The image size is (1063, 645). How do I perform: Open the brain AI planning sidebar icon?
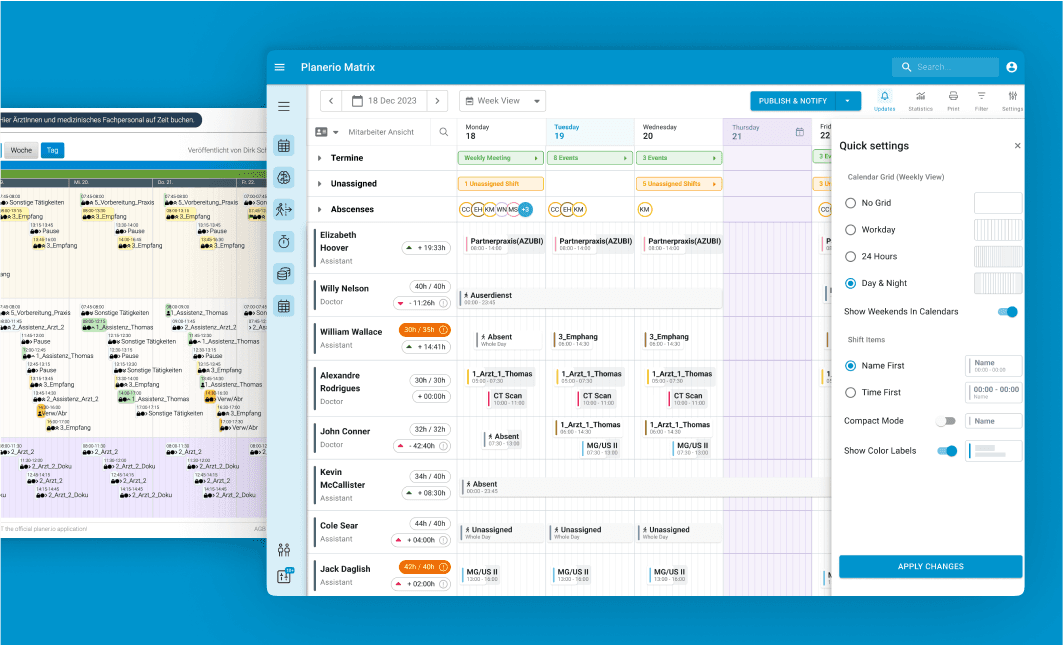tap(284, 178)
